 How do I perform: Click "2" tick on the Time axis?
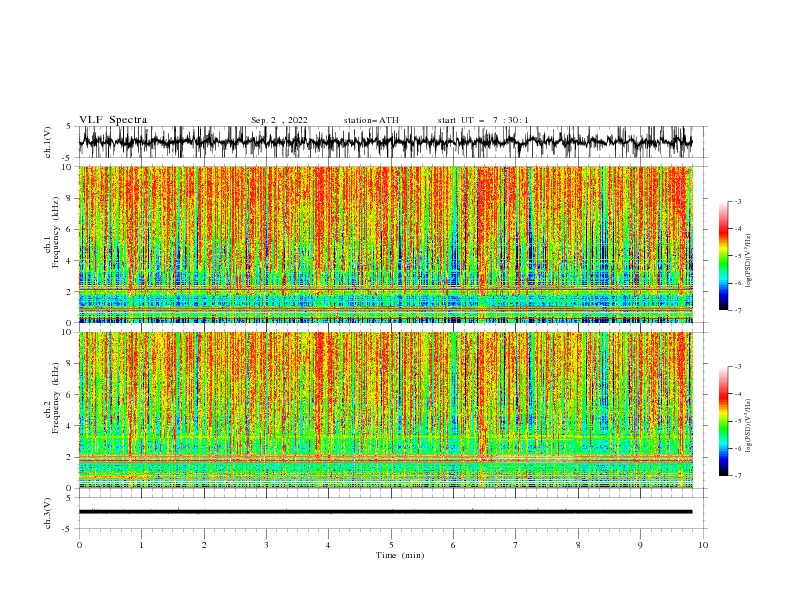[204, 545]
